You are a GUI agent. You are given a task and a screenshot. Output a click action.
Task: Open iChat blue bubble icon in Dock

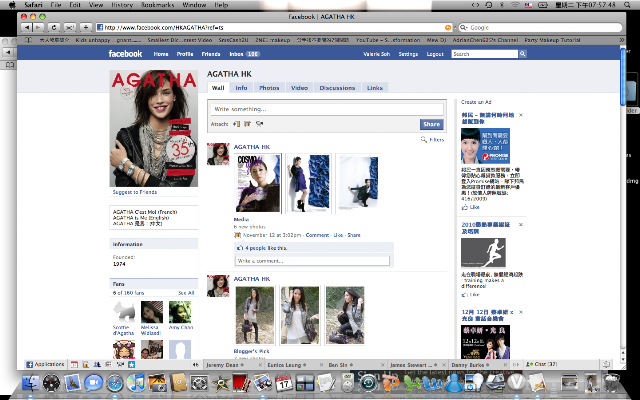coord(93,383)
